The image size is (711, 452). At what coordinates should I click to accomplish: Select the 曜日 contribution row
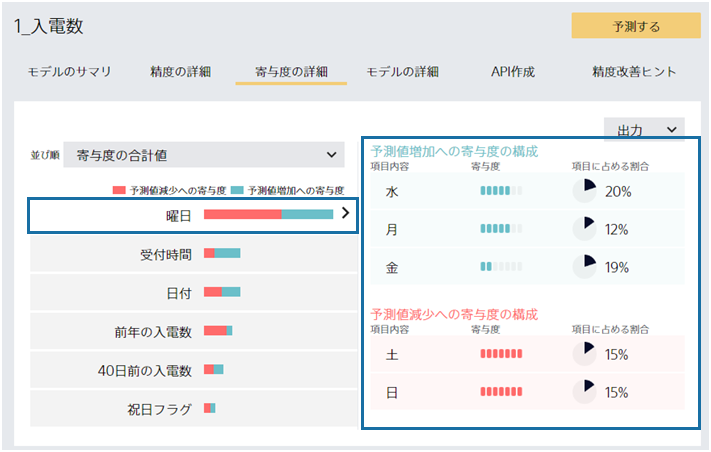pos(193,215)
